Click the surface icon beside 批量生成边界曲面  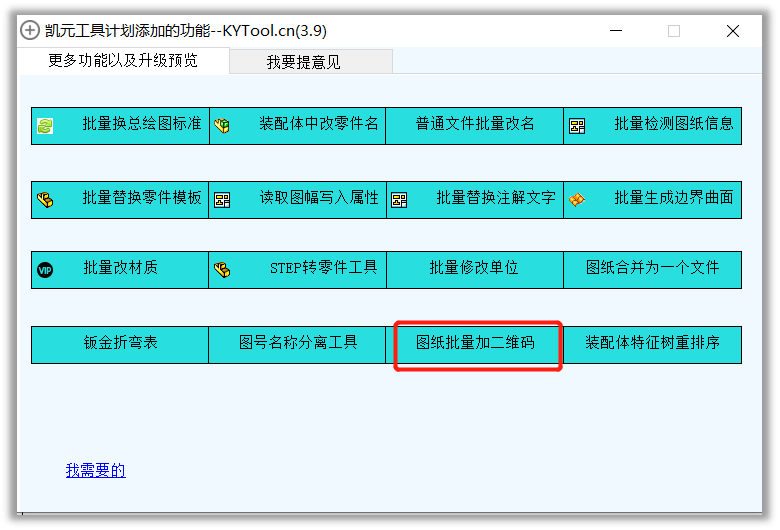pos(577,200)
